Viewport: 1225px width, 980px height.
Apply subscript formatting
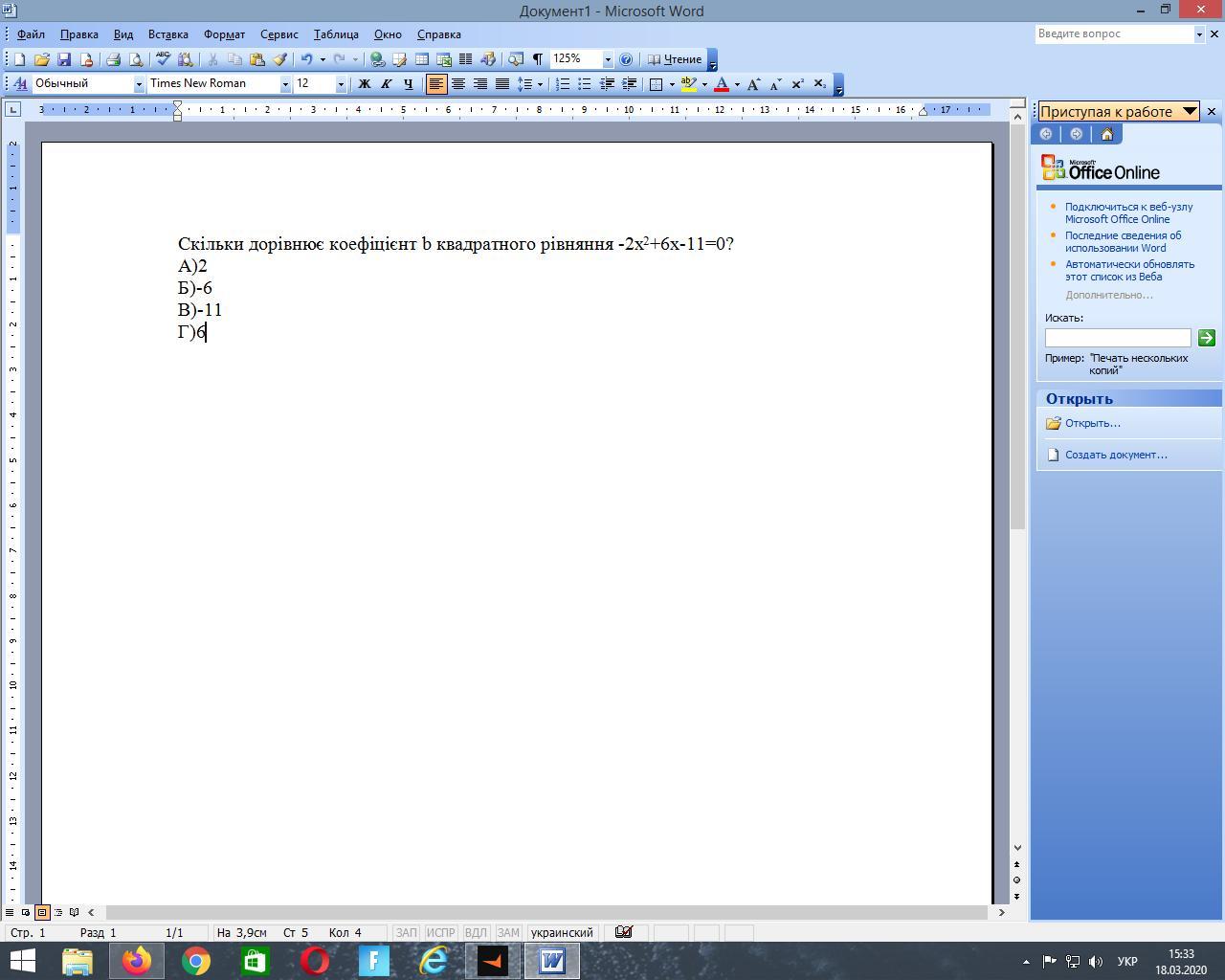pyautogui.click(x=819, y=84)
